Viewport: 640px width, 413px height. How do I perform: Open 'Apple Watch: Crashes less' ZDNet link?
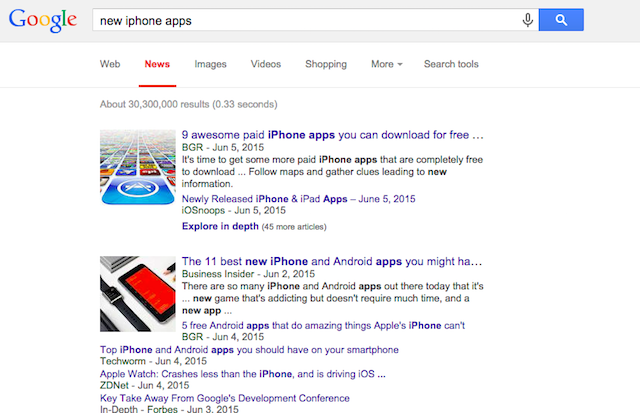pos(243,374)
